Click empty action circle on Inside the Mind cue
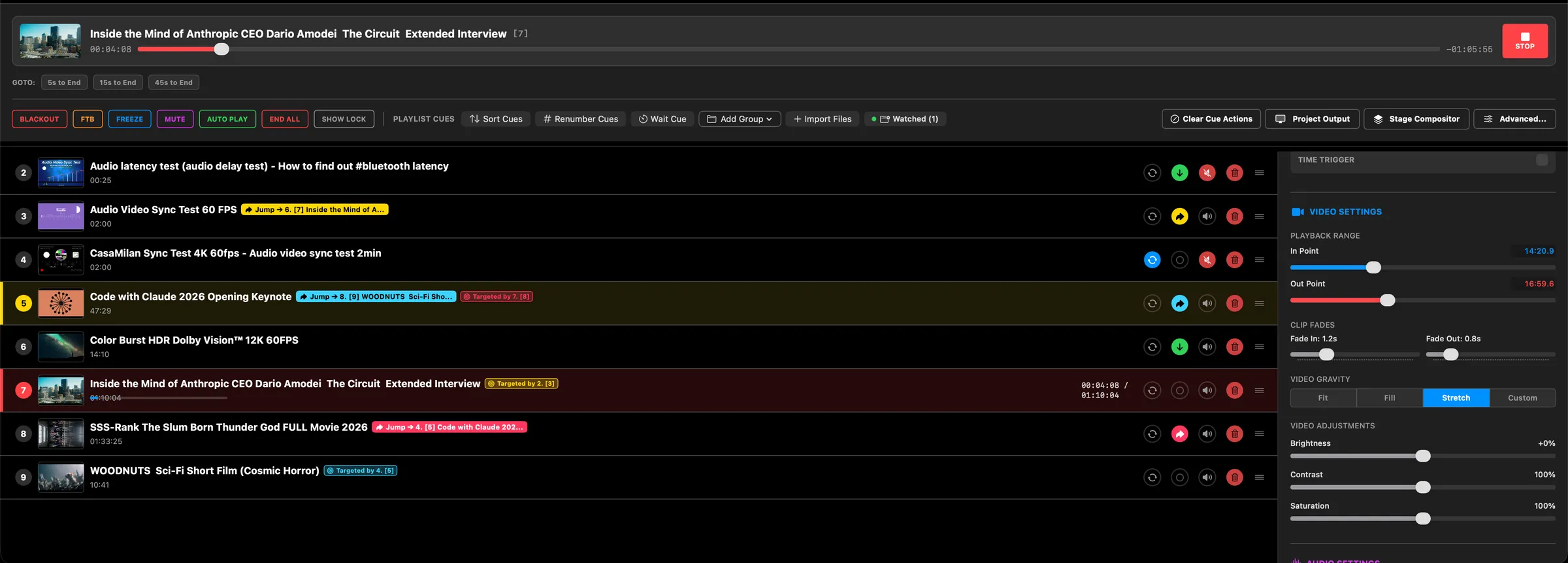 [1180, 390]
